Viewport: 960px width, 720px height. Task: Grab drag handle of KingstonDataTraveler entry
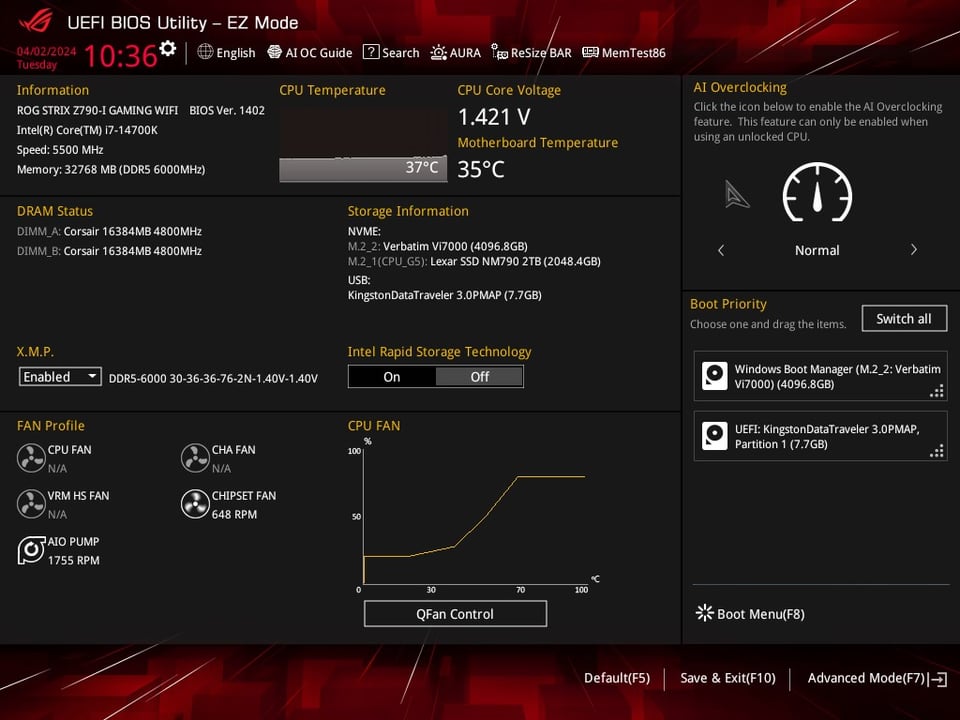937,451
